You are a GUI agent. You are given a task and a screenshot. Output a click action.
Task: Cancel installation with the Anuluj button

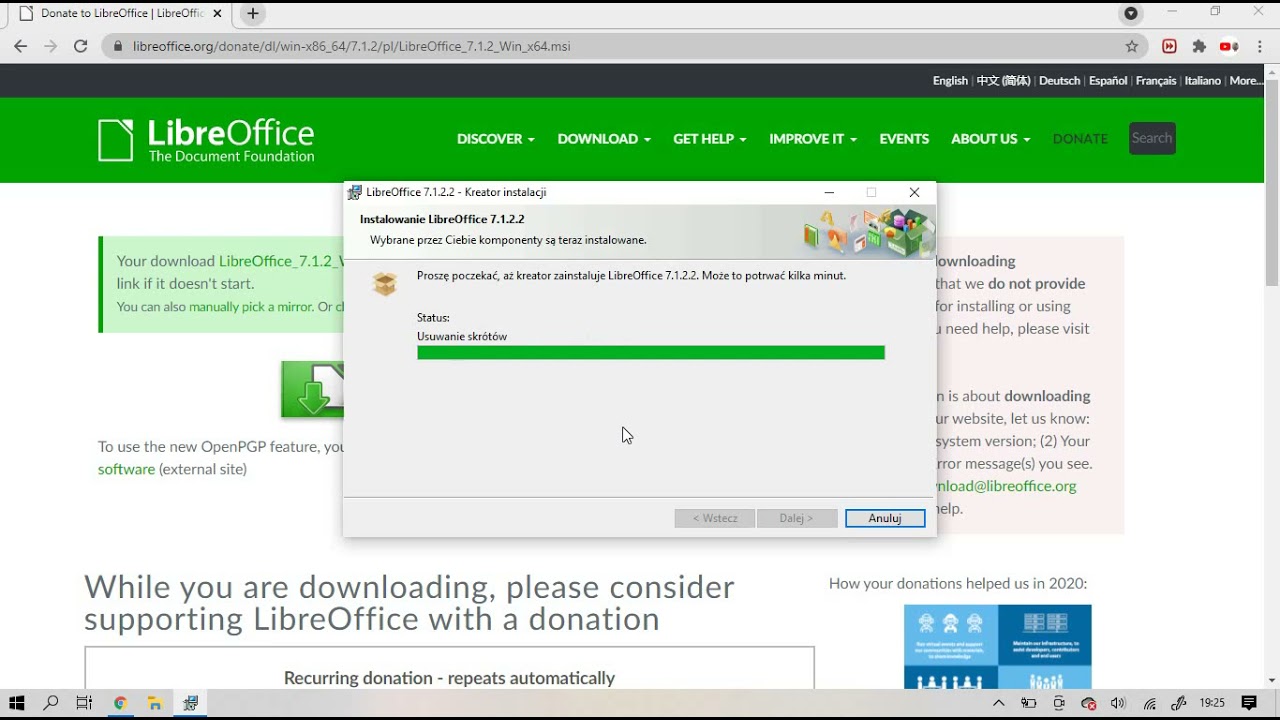(885, 518)
